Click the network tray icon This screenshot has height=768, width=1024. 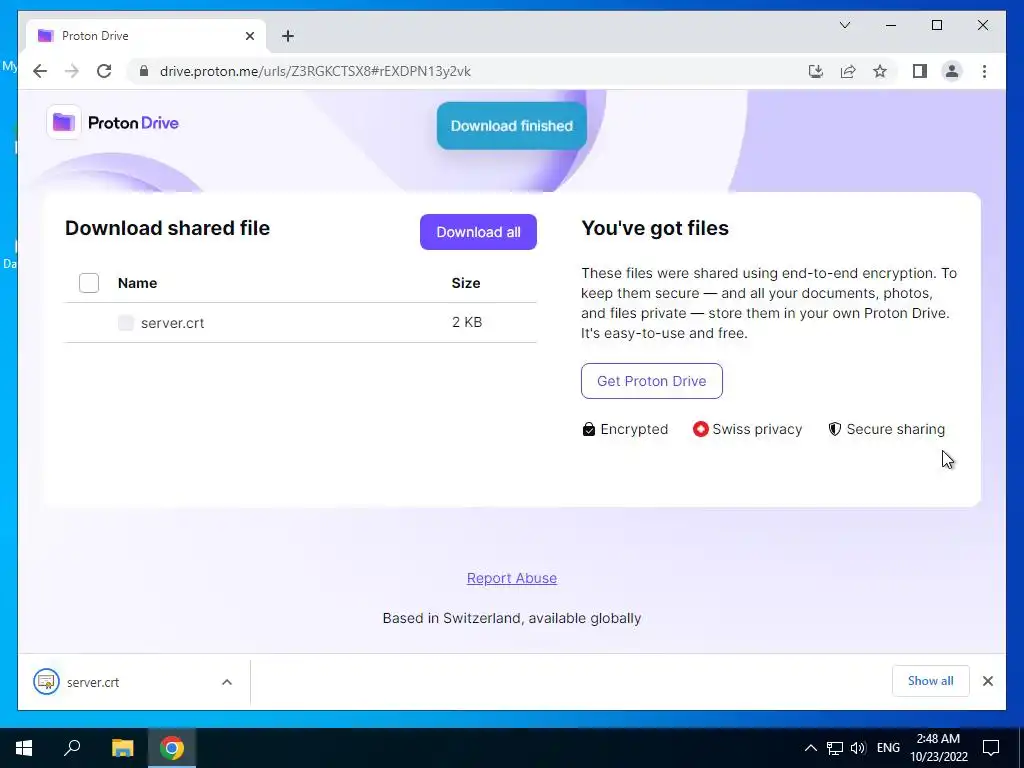[x=835, y=748]
